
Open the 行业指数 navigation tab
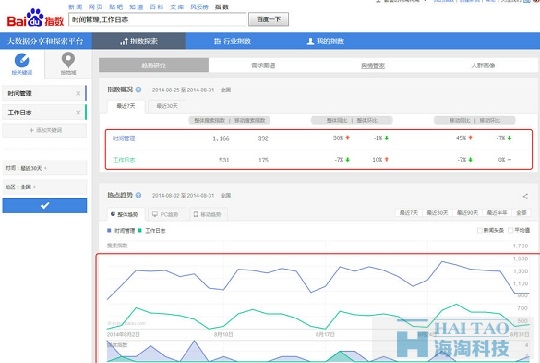232,41
